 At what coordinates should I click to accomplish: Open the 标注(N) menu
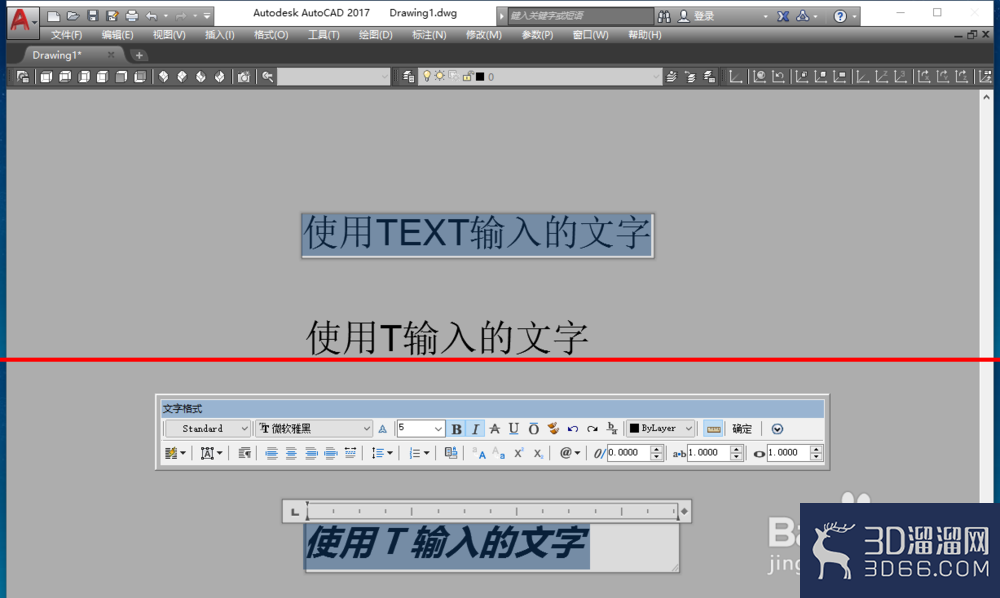[429, 35]
